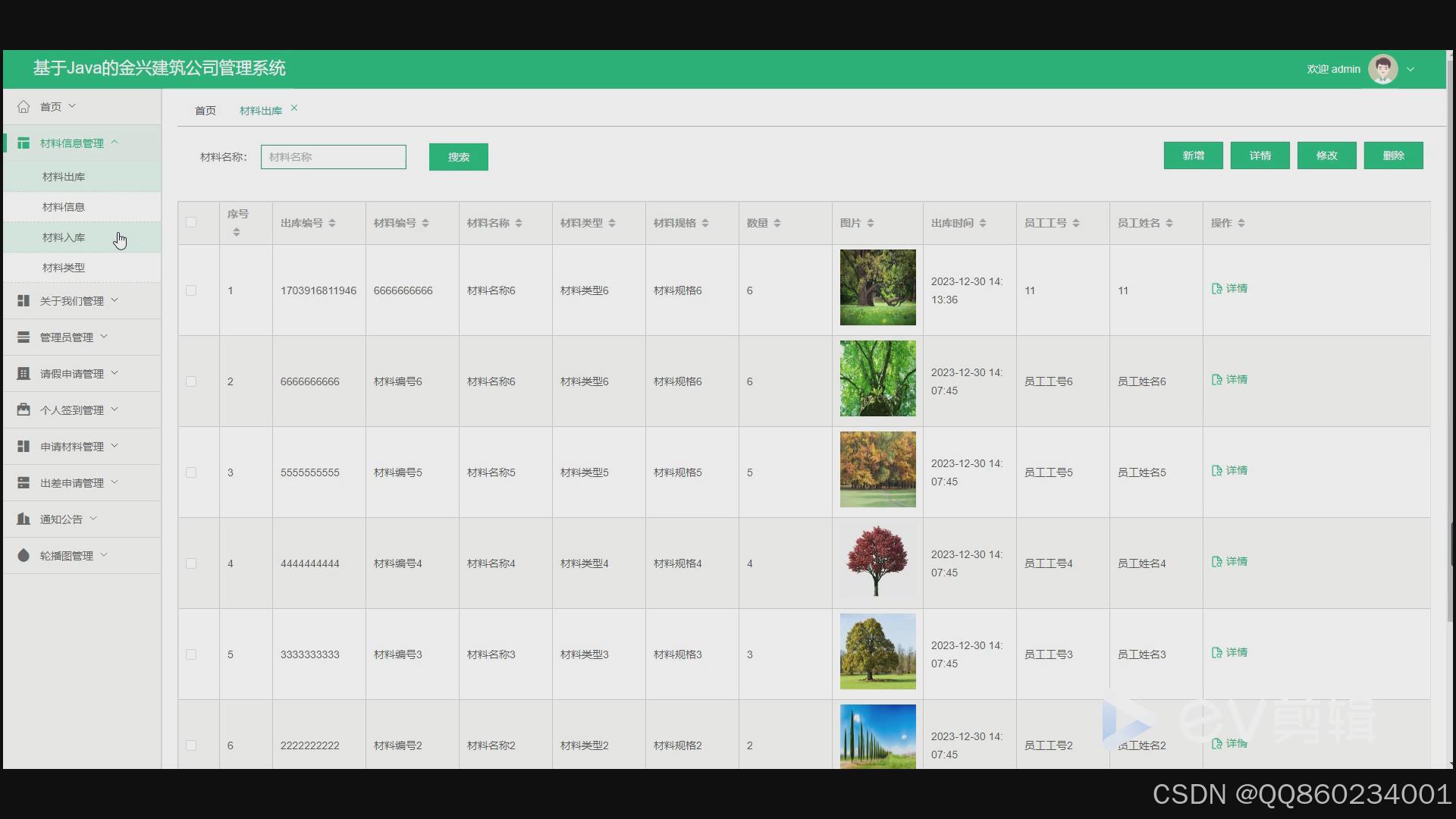Select the 材料出库 tab
Screen dimensions: 1456x819
click(x=261, y=111)
